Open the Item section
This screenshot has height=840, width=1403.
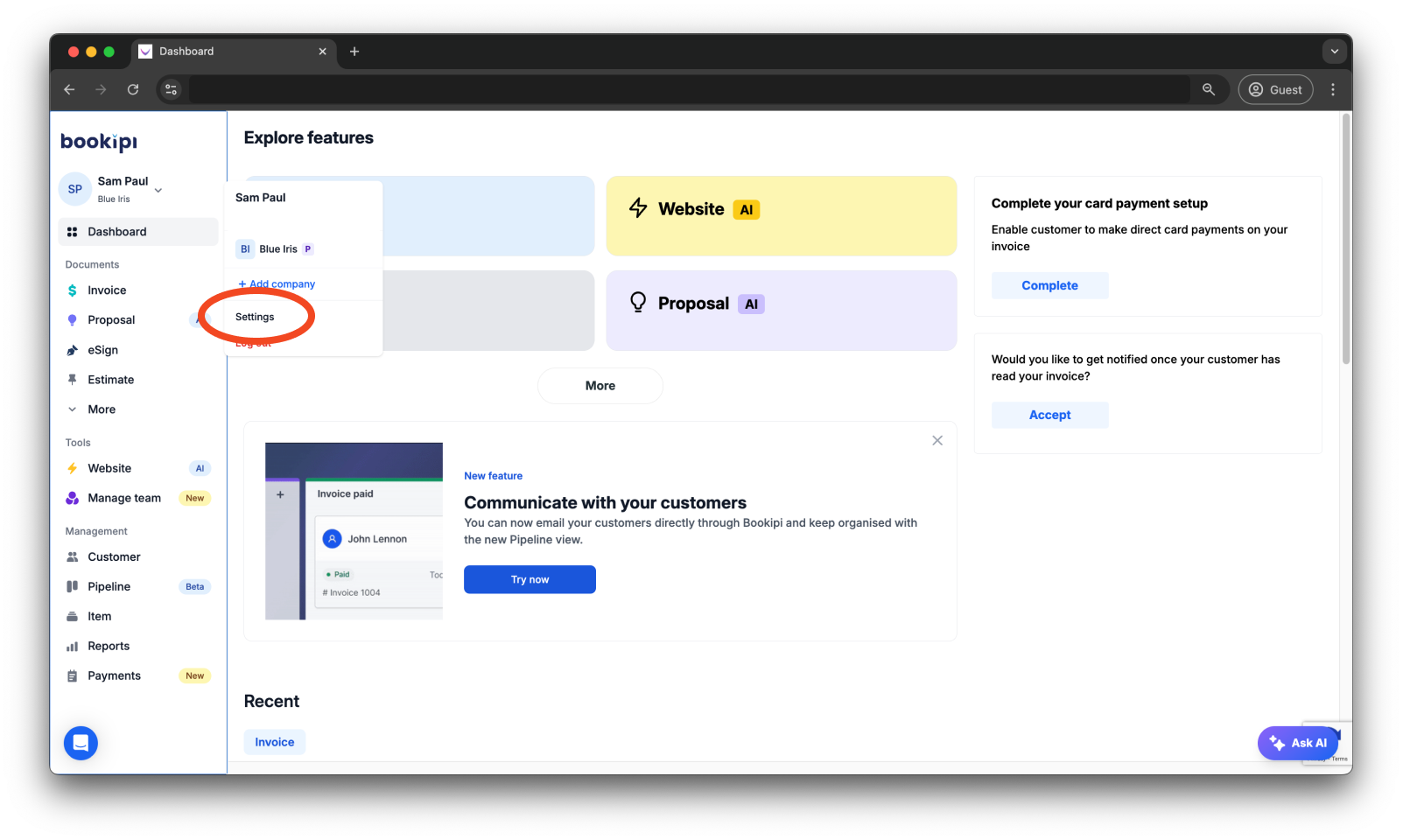(98, 616)
